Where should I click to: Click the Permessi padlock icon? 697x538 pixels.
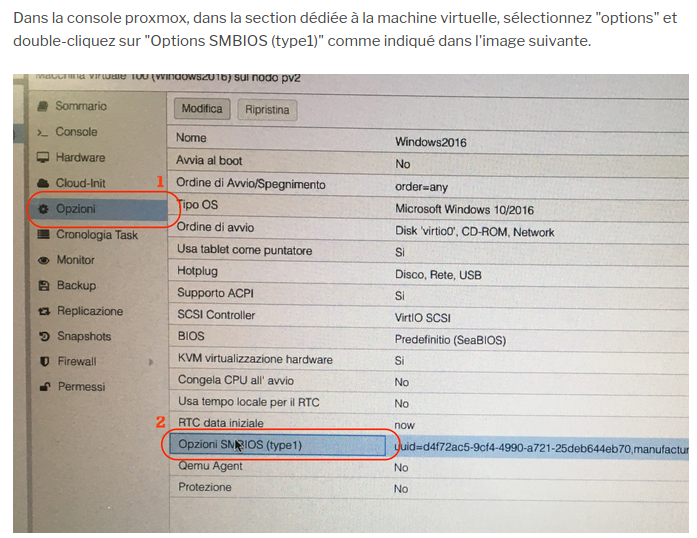click(x=45, y=387)
